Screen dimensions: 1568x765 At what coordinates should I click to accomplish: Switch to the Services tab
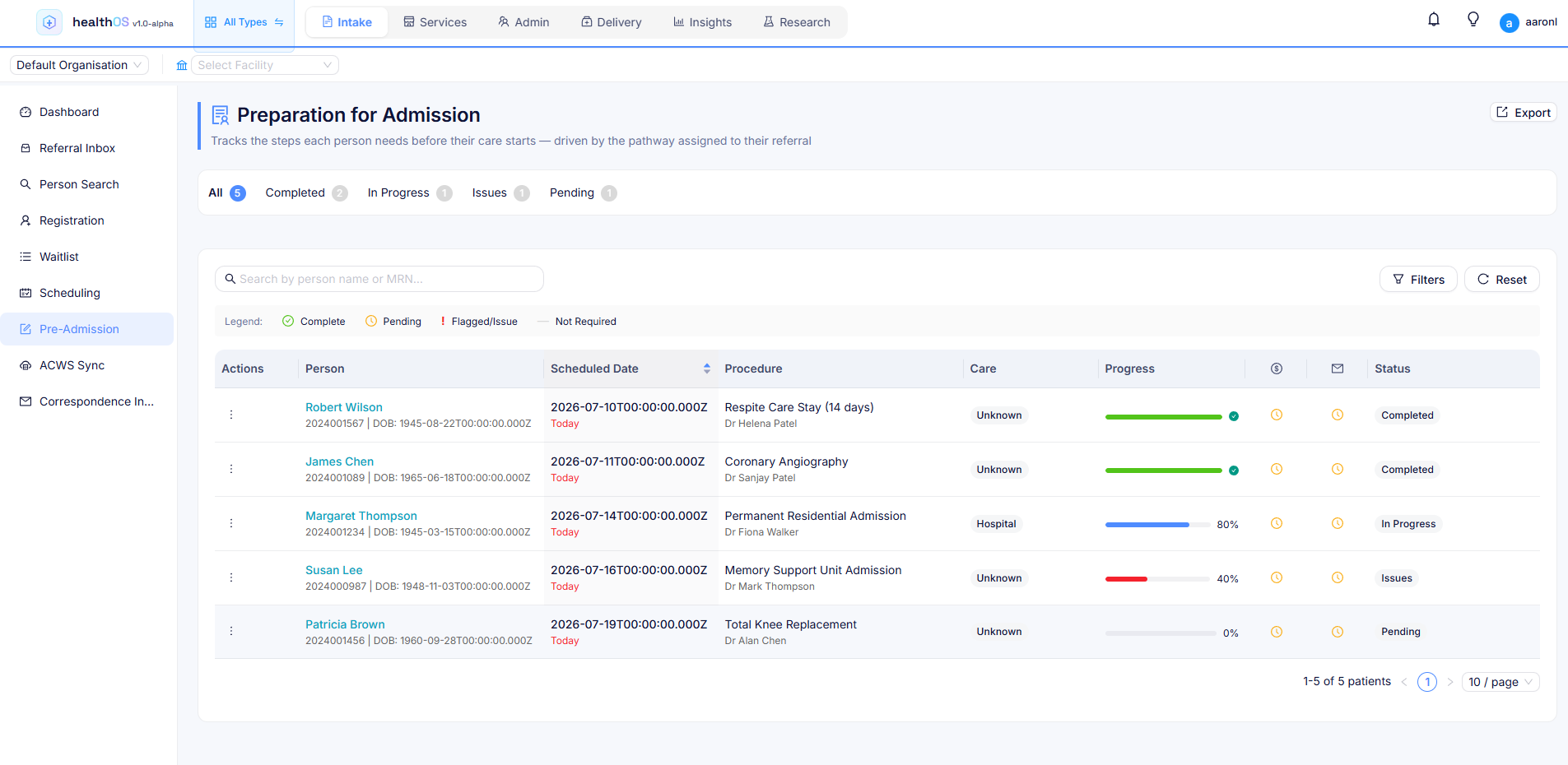point(435,22)
